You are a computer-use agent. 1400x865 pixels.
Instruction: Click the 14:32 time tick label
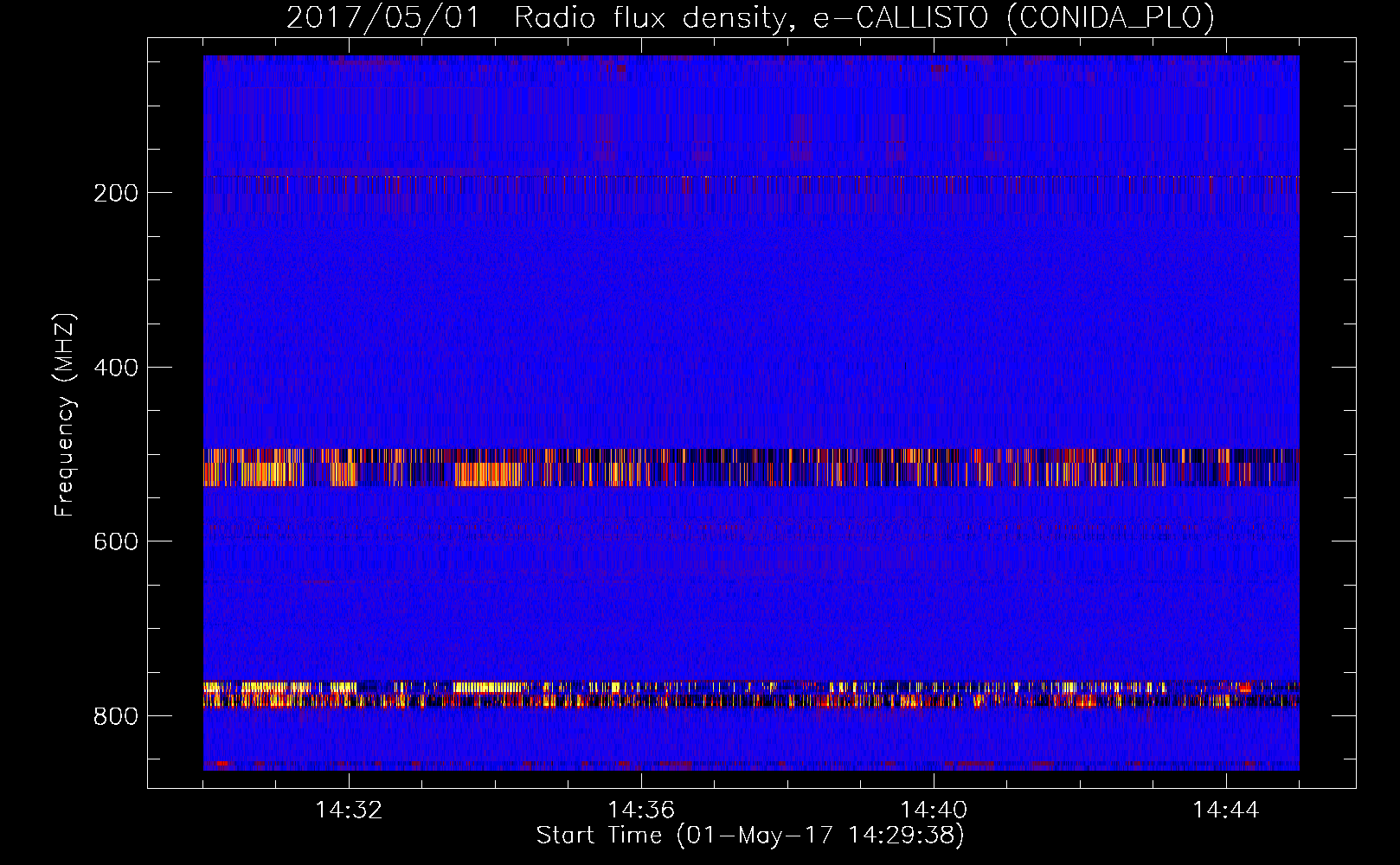tap(349, 811)
